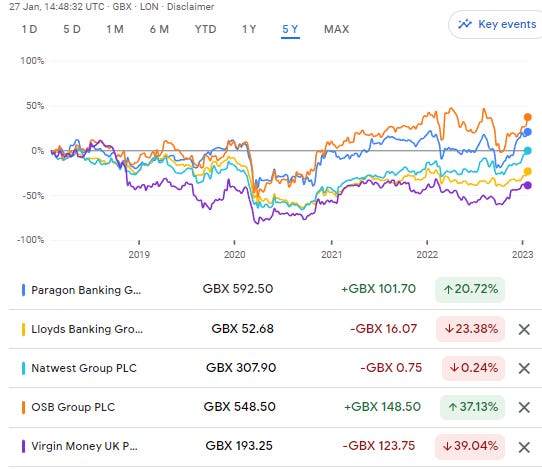Remove Natwest Group PLC from comparison
Image resolution: width=542 pixels, height=469 pixels.
tap(524, 368)
